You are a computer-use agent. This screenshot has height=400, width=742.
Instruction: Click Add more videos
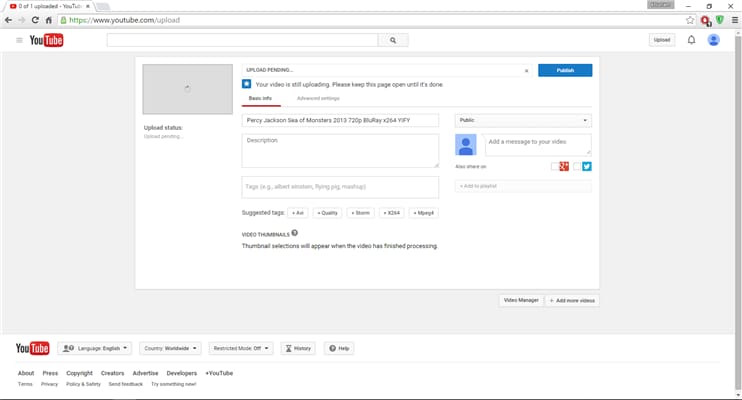[x=572, y=301]
